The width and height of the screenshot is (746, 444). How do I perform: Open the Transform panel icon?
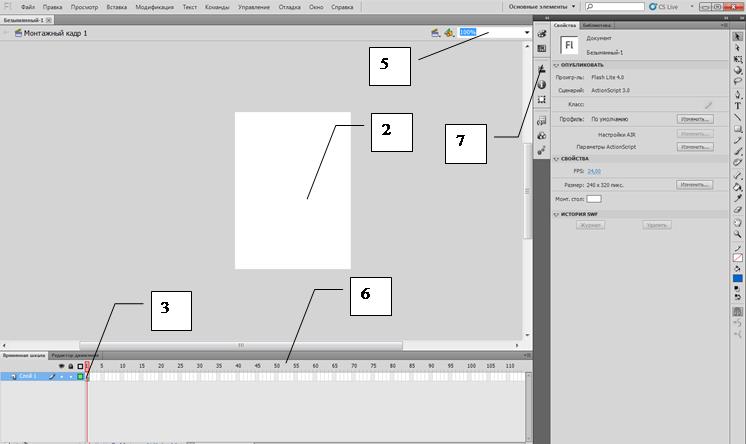point(541,99)
